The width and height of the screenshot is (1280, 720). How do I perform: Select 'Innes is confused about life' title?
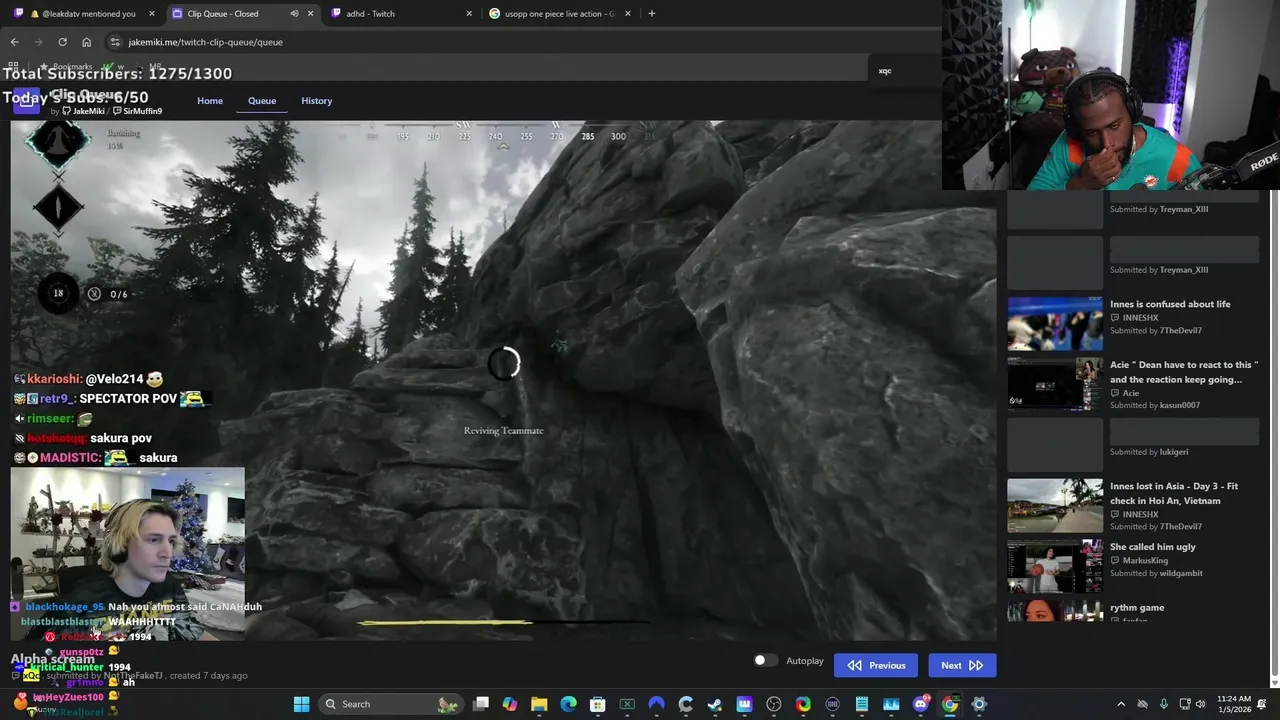point(1170,304)
